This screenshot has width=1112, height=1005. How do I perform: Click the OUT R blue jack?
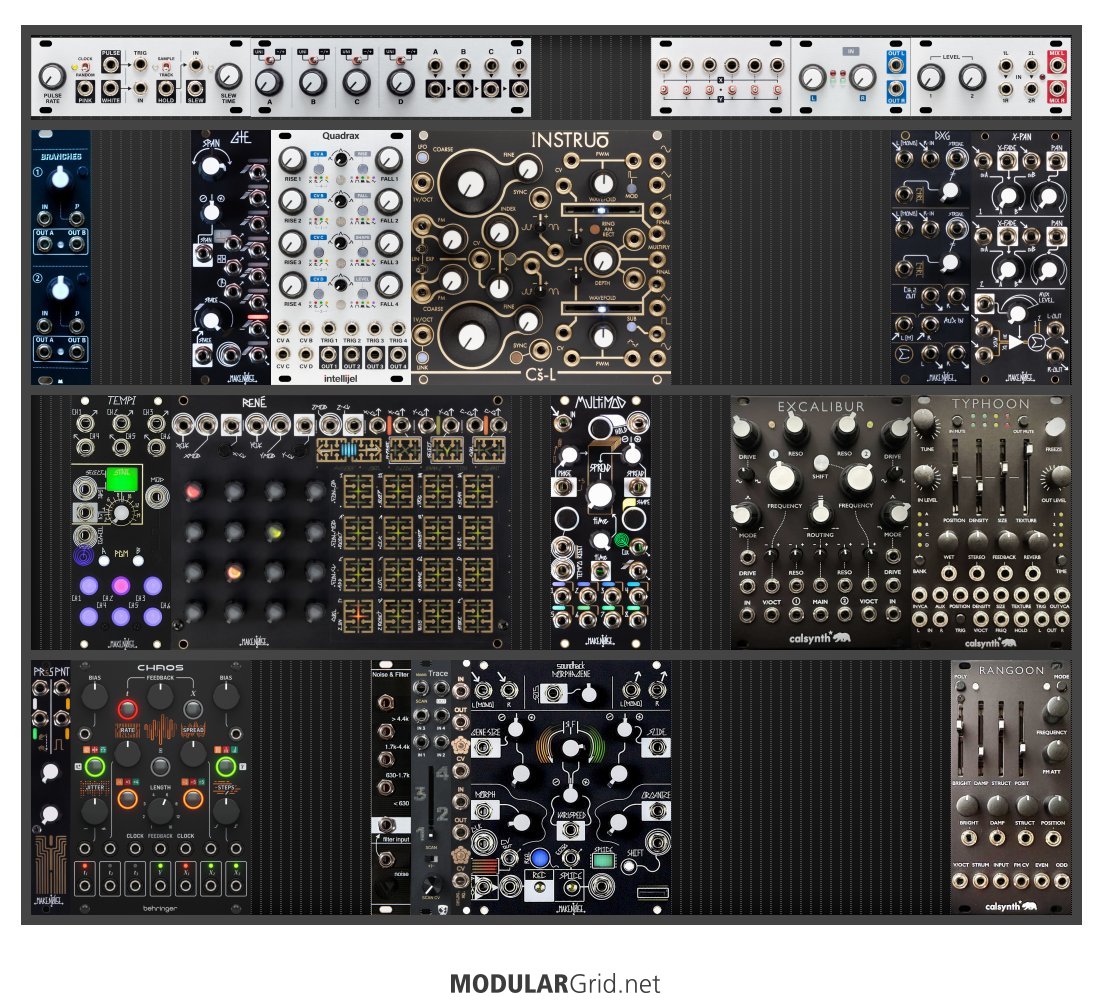tap(895, 89)
